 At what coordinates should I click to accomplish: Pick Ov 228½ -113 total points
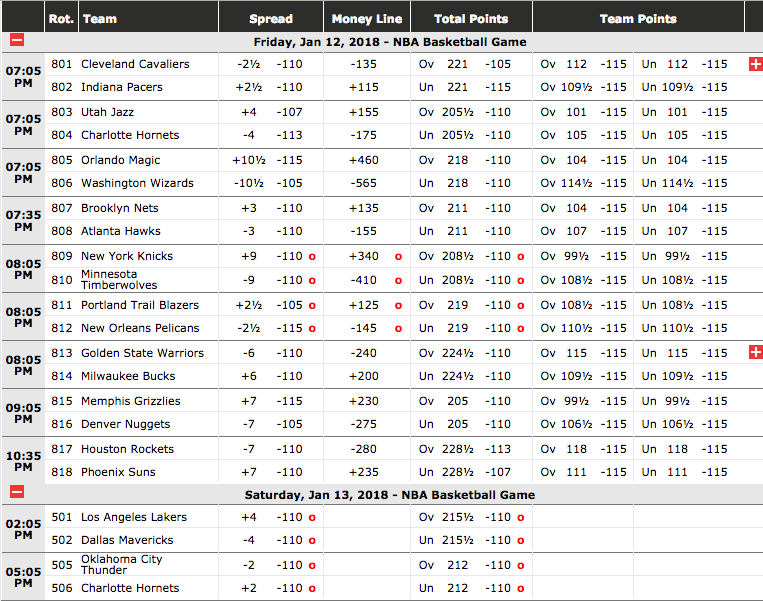click(465, 449)
